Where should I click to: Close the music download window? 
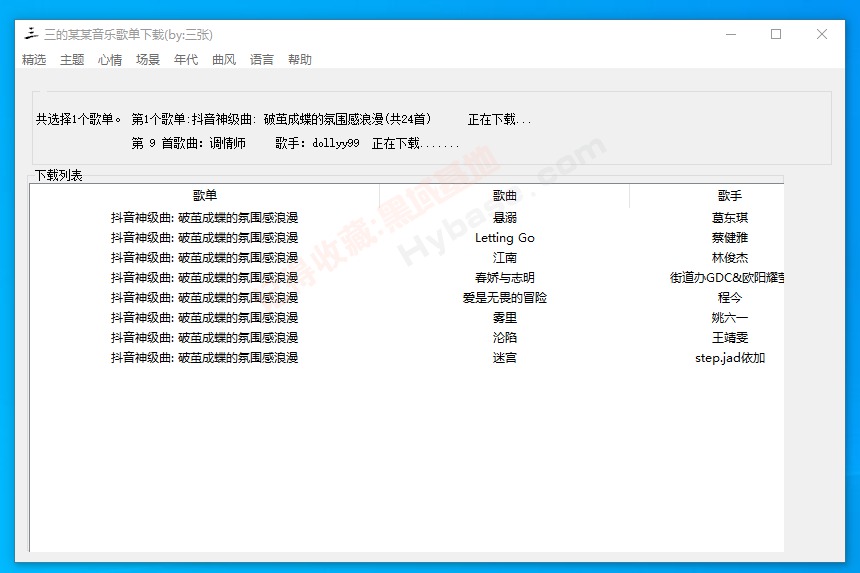click(x=822, y=34)
